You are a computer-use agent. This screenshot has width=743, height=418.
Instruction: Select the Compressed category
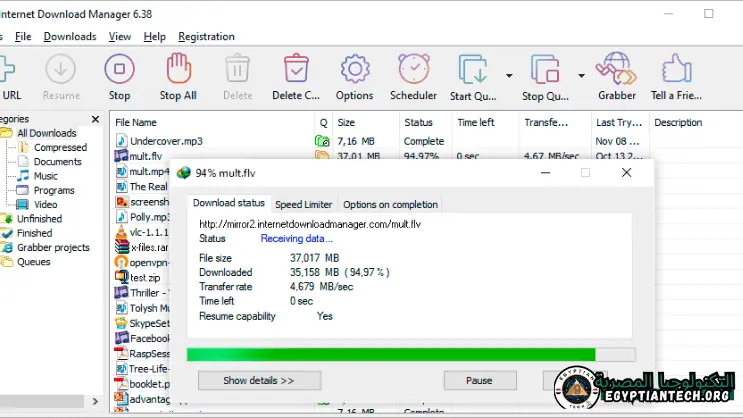point(60,147)
